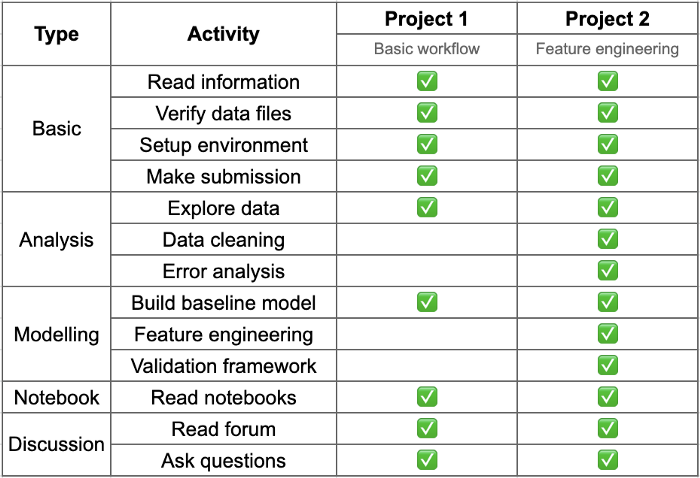This screenshot has width=700, height=478.
Task: Click the empty Data cleaning cell under Project 1
Action: (427, 239)
